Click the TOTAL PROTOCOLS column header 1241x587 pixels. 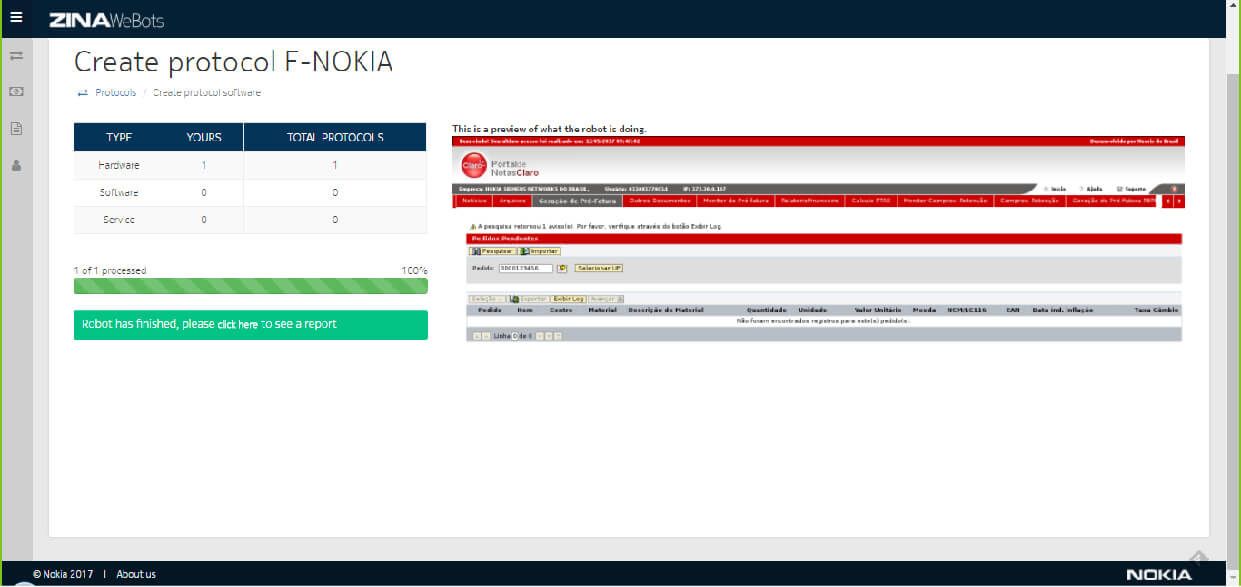pos(334,138)
